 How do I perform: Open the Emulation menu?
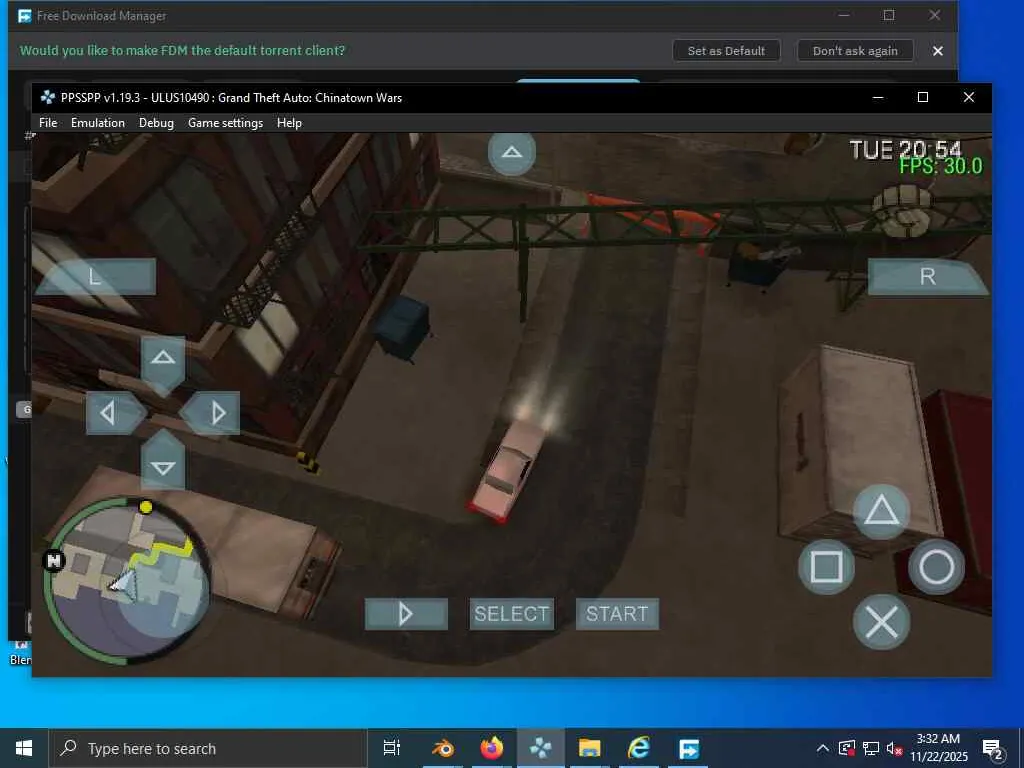pyautogui.click(x=98, y=123)
